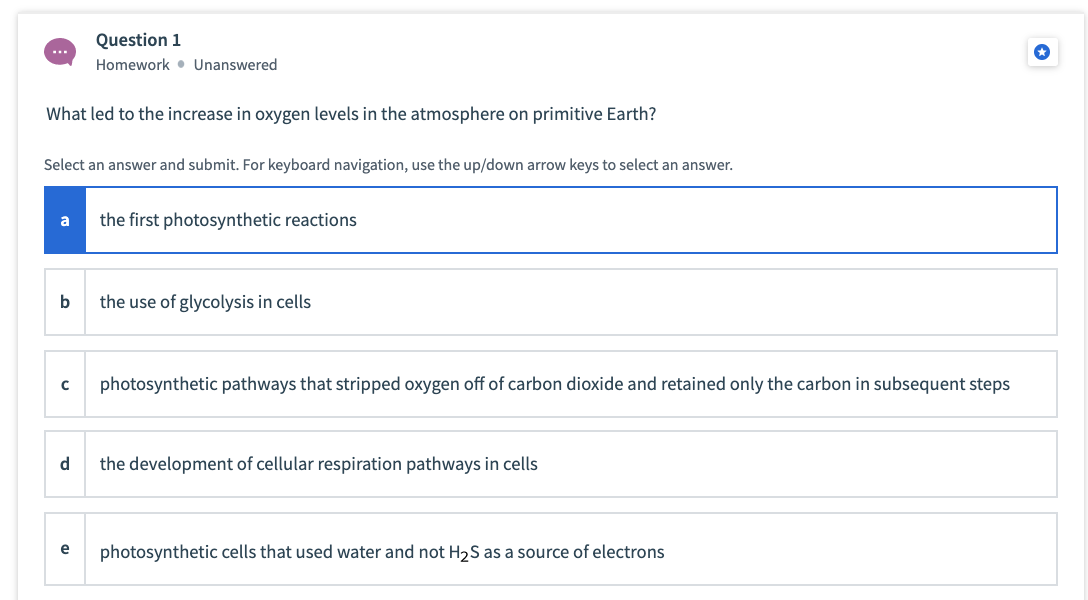
Task: Click the star icon in the top-right corner
Action: pyautogui.click(x=1042, y=52)
